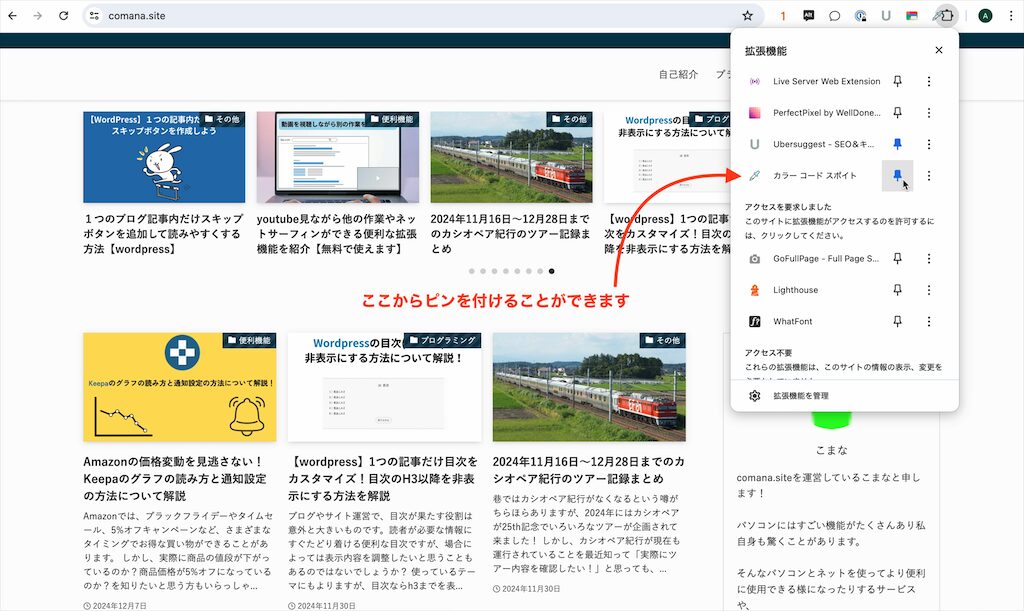Image resolution: width=1024 pixels, height=611 pixels.
Task: Pin GoFullPage extension to toolbar
Action: click(x=897, y=258)
